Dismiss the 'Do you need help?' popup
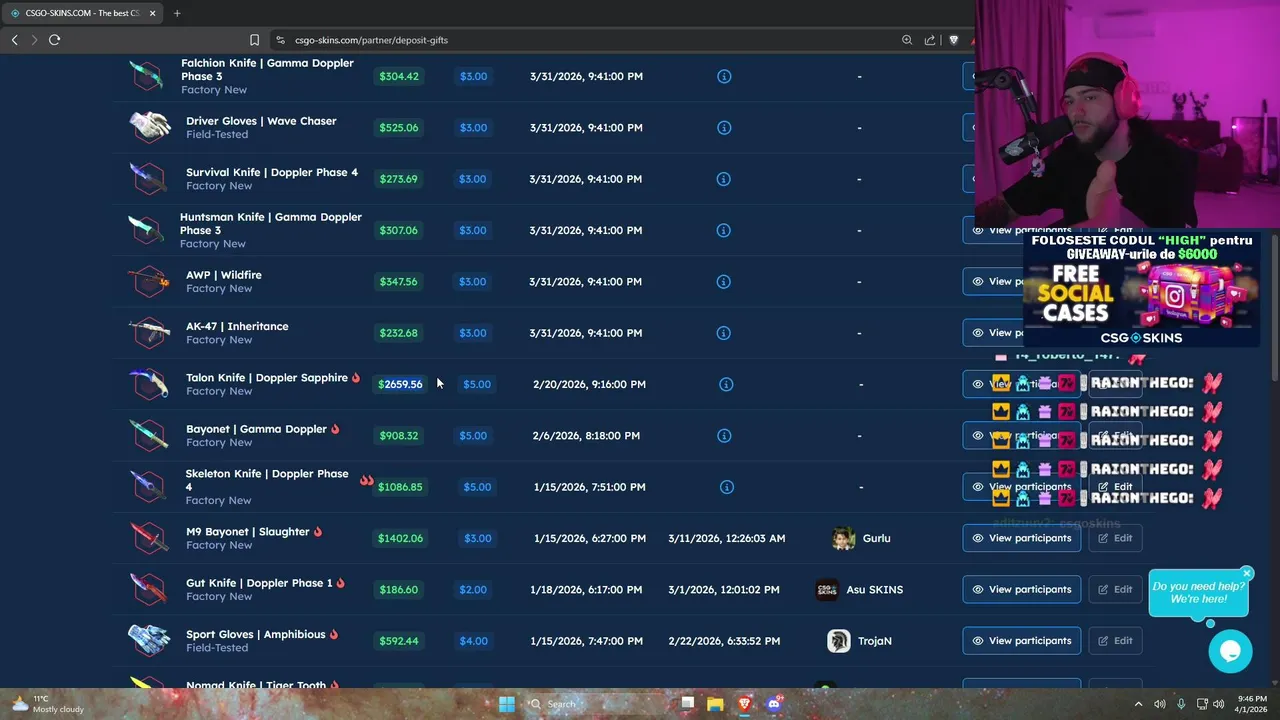Image resolution: width=1280 pixels, height=720 pixels. [1247, 573]
